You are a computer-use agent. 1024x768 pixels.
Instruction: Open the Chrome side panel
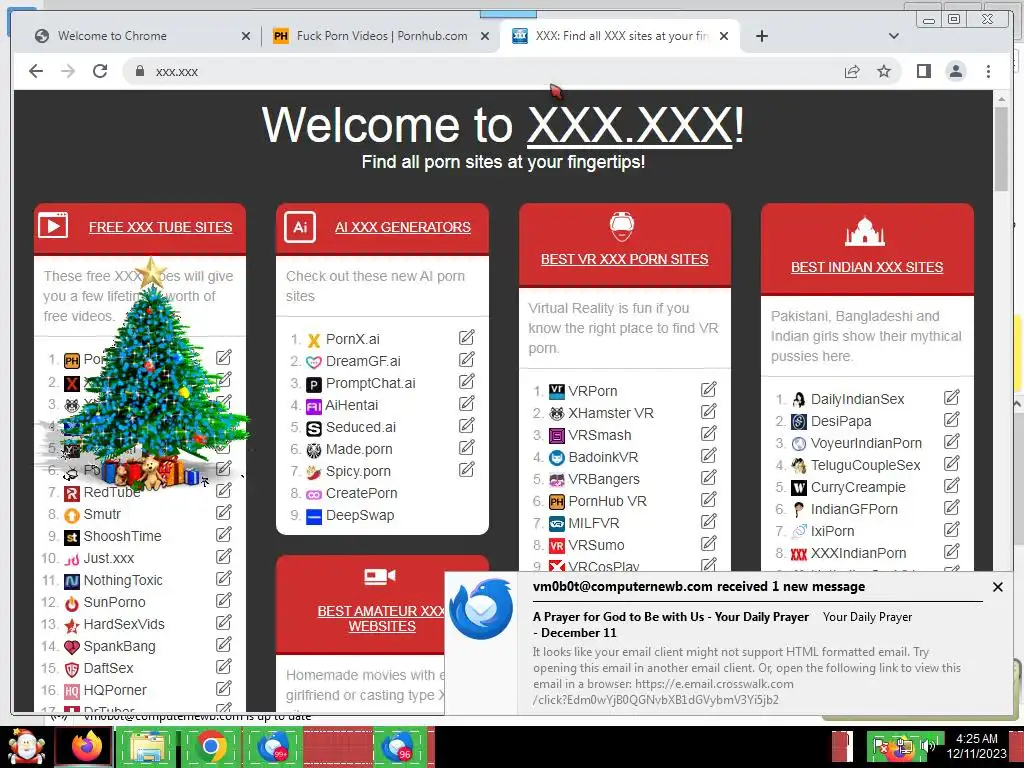(x=923, y=71)
